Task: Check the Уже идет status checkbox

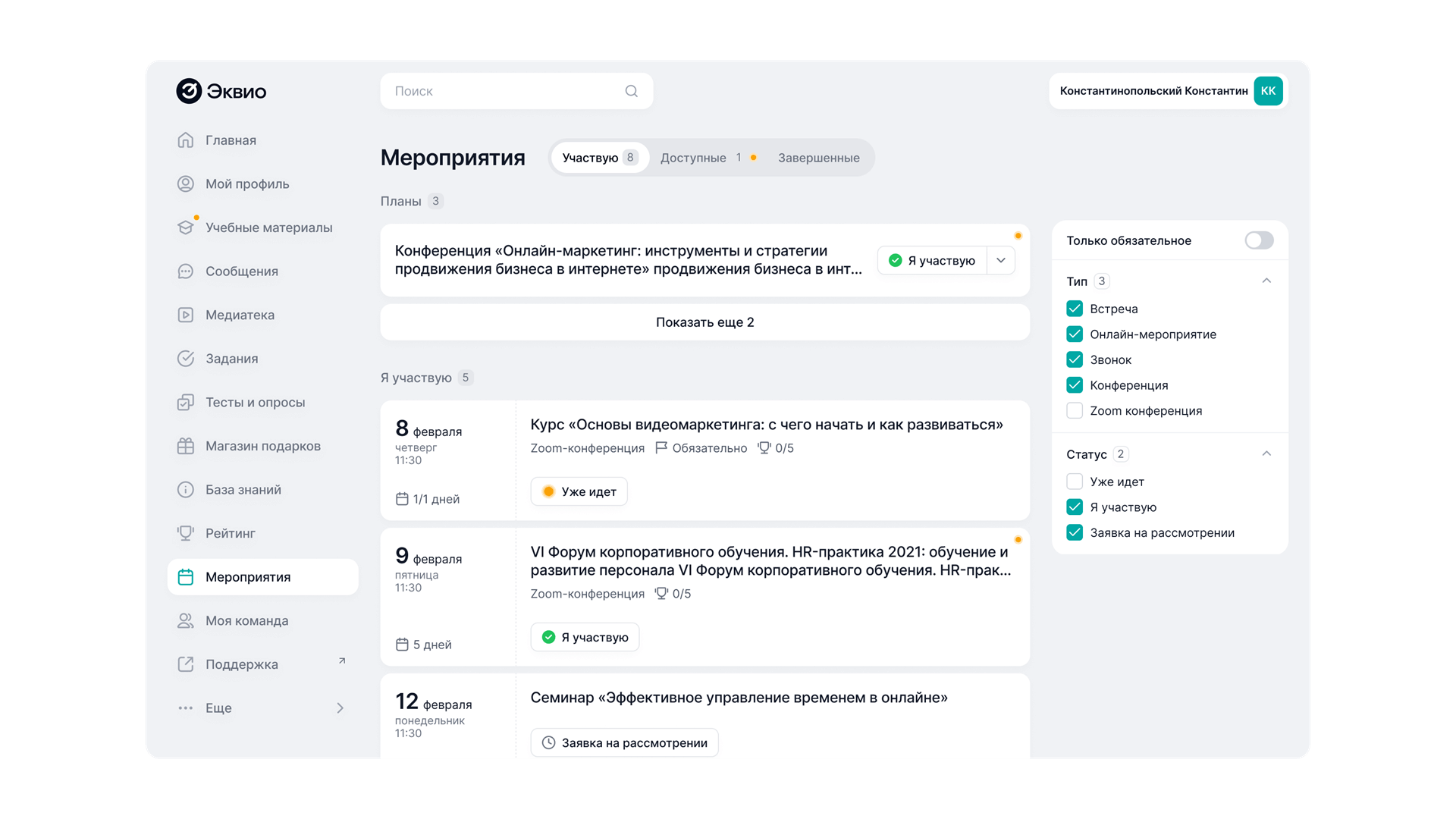Action: (x=1075, y=482)
